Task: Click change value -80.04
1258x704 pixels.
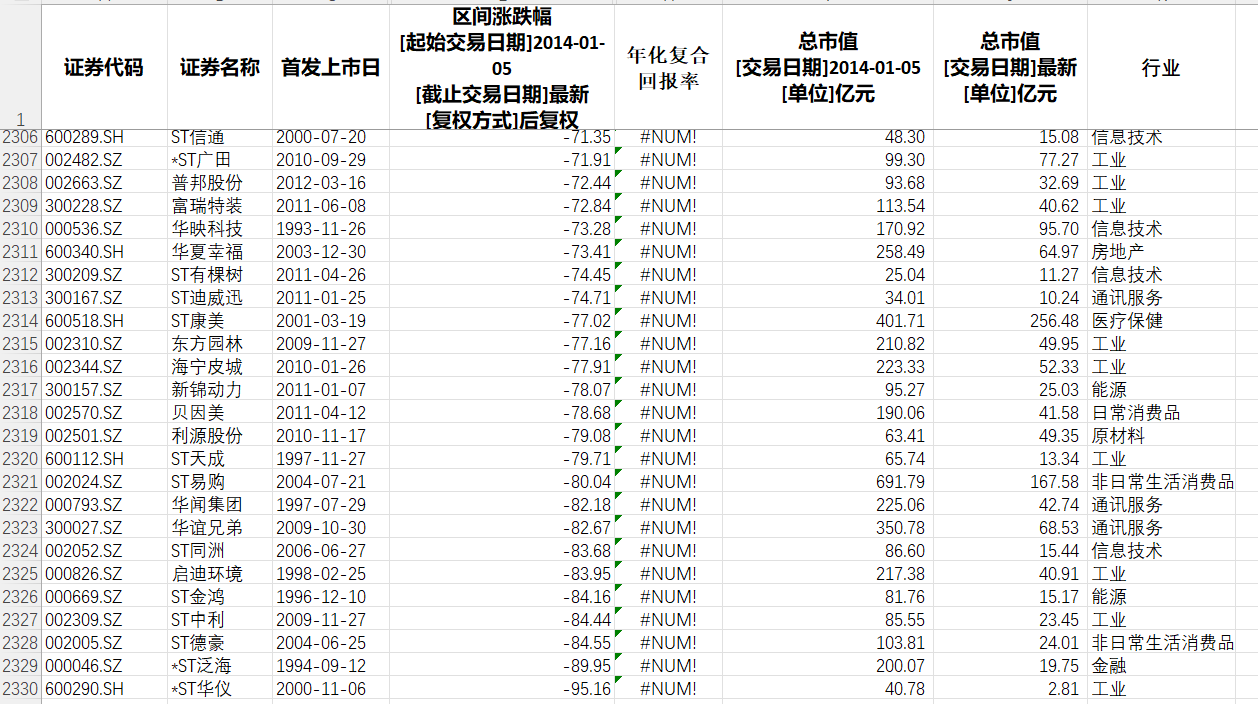Action: (x=587, y=482)
